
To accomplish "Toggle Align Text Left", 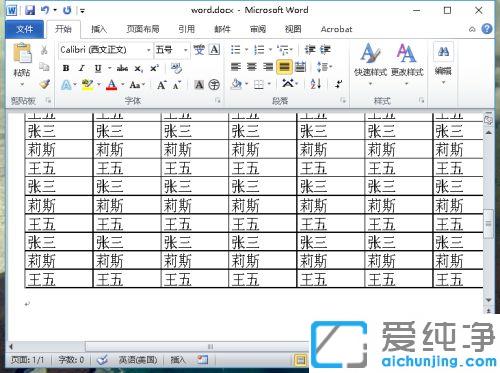I will coord(236,67).
